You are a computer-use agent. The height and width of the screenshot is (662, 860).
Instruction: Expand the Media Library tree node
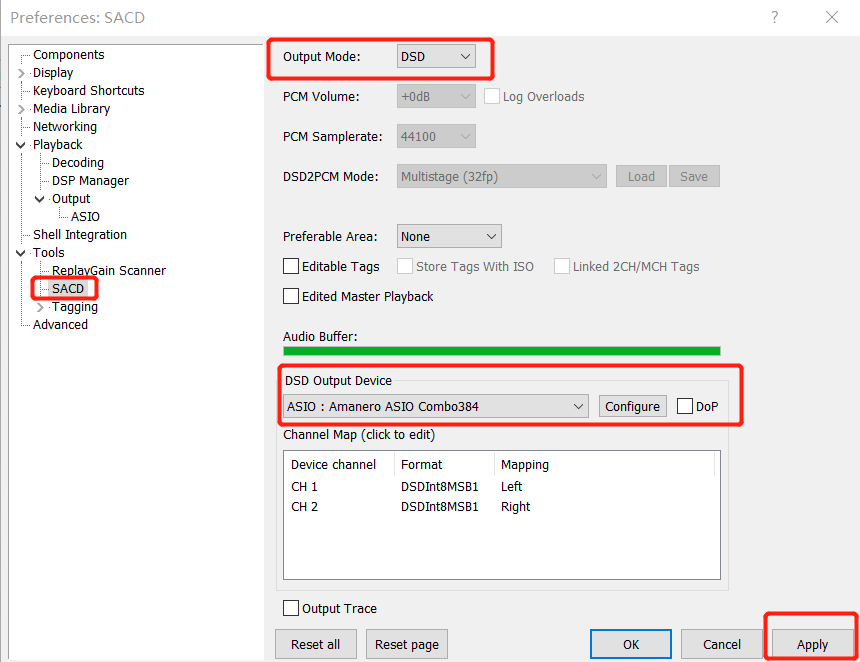(x=22, y=109)
